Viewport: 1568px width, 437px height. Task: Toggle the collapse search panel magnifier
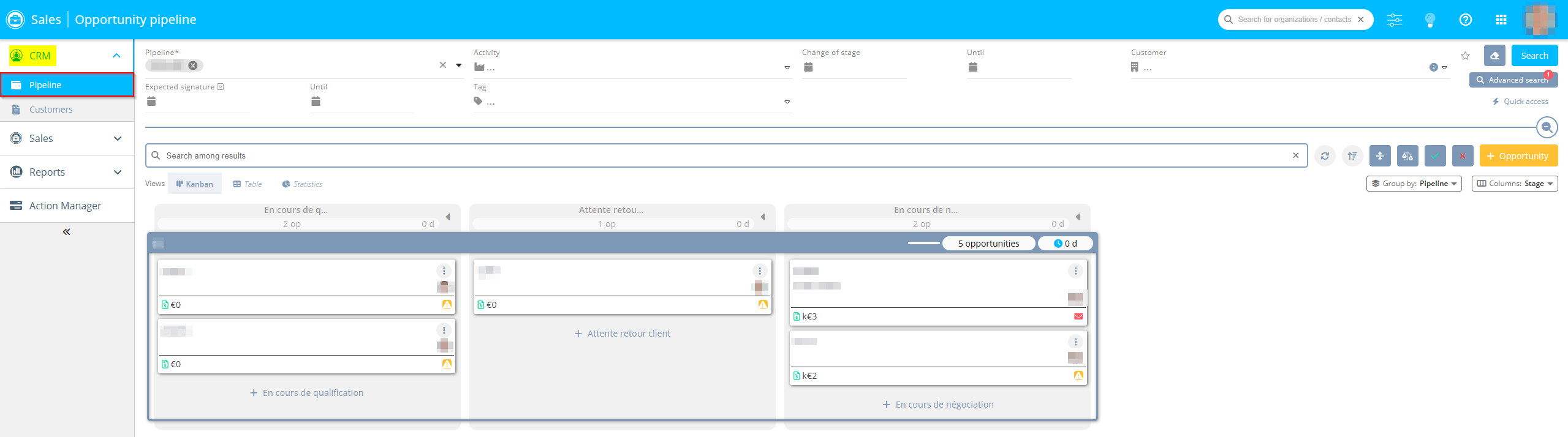[x=1547, y=127]
